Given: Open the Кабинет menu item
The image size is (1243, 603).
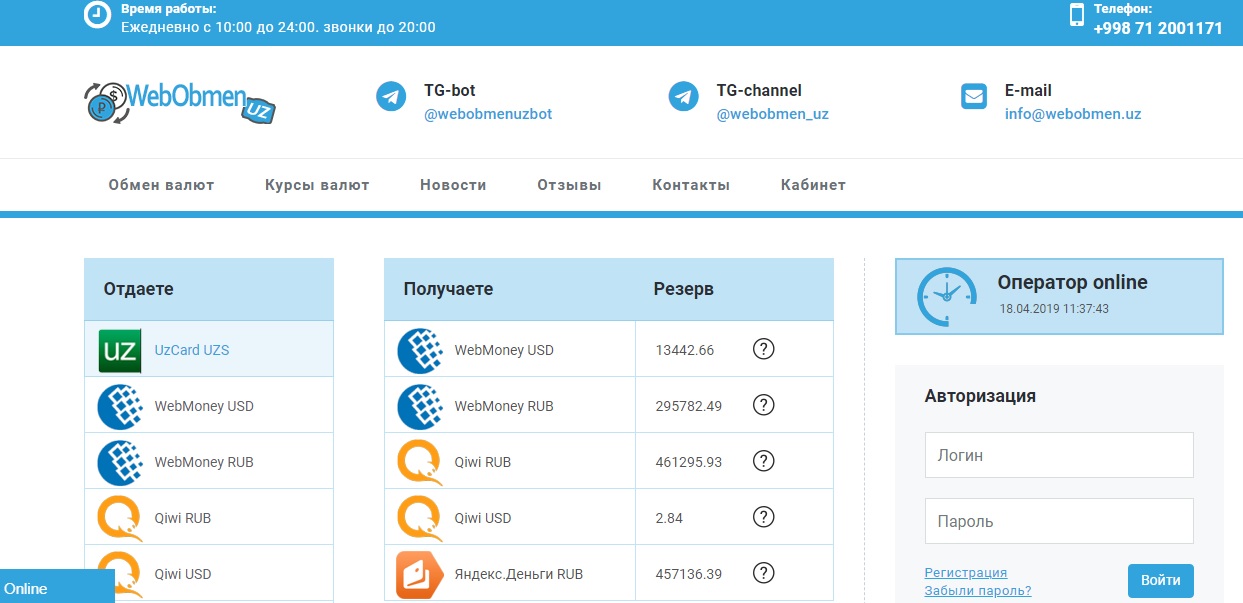Looking at the screenshot, I should 813,185.
